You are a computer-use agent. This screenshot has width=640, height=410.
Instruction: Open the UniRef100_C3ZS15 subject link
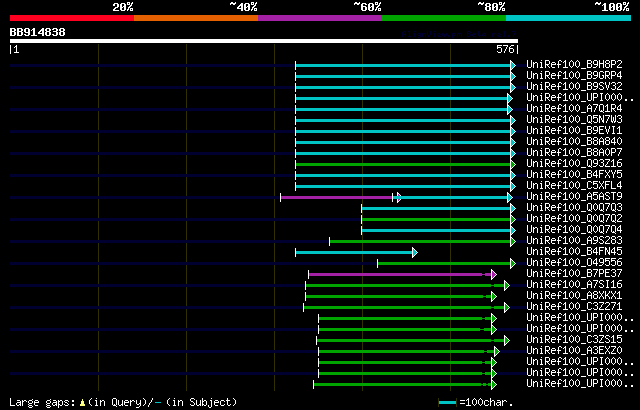click(x=574, y=339)
